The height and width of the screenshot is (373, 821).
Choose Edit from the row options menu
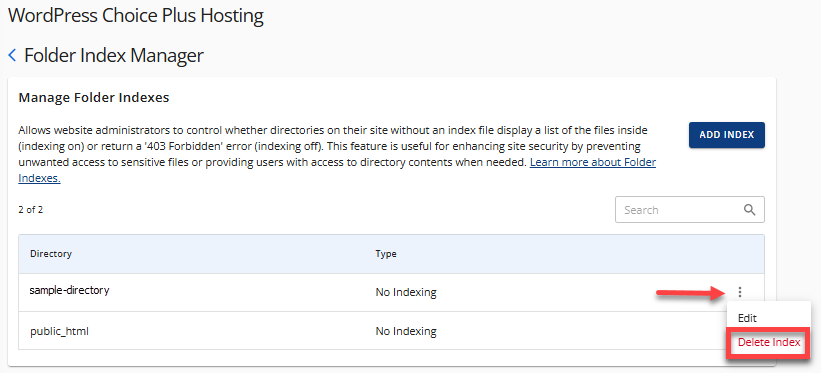pyautogui.click(x=747, y=318)
